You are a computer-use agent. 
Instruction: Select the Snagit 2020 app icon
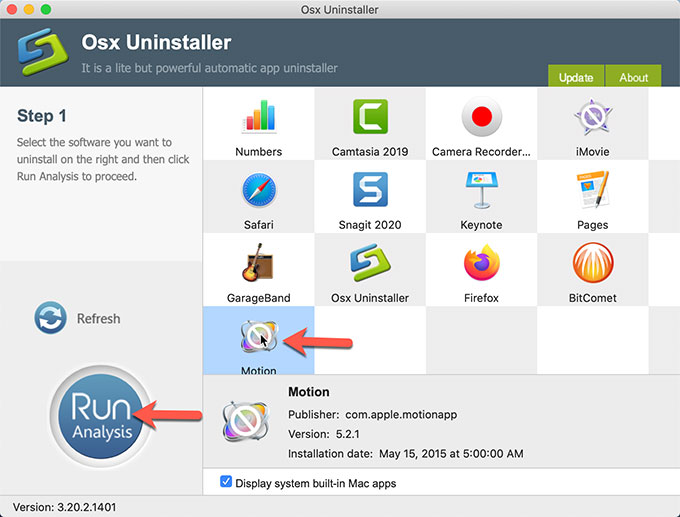(x=370, y=190)
